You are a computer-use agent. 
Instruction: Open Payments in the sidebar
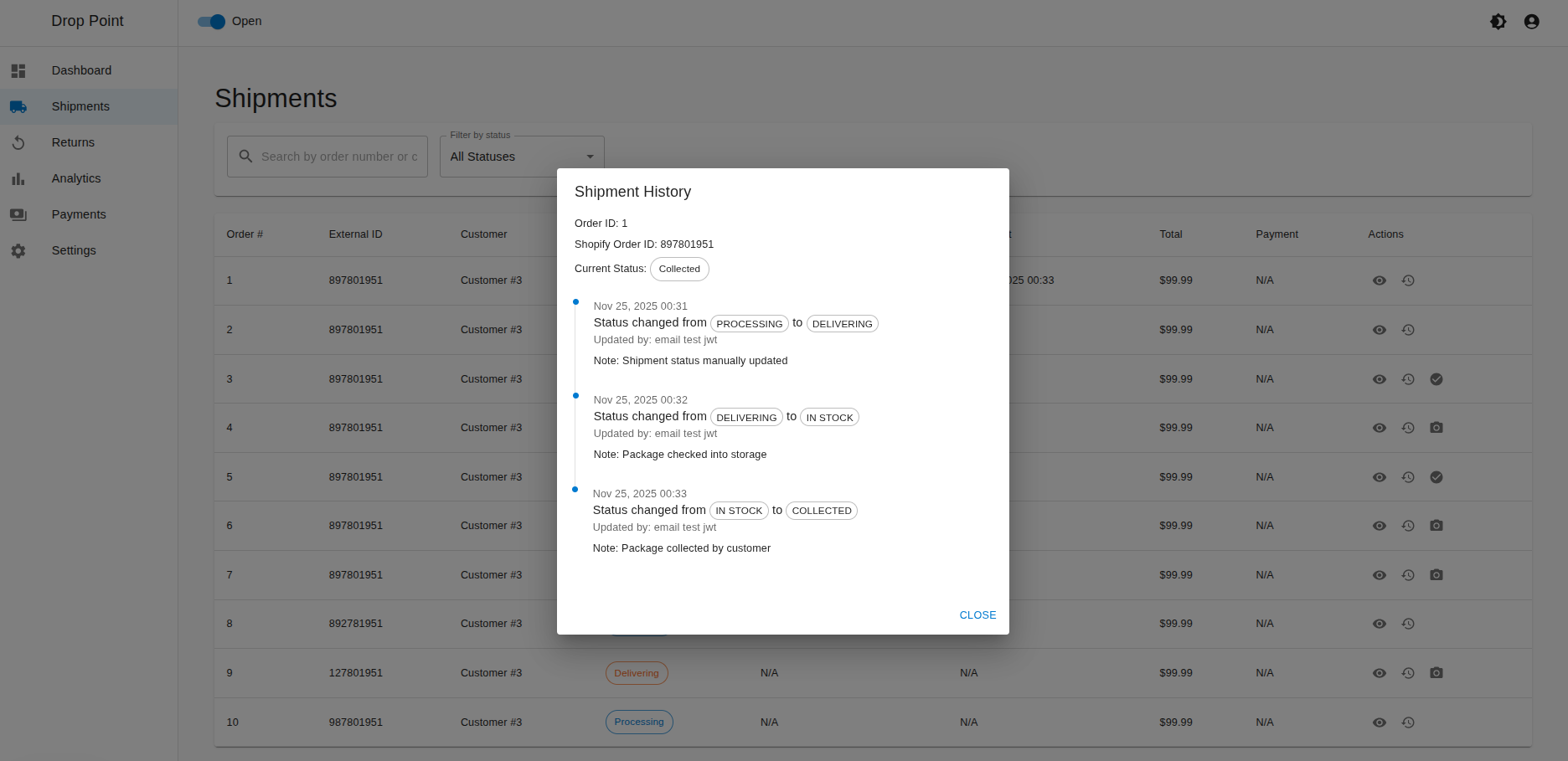tap(79, 214)
